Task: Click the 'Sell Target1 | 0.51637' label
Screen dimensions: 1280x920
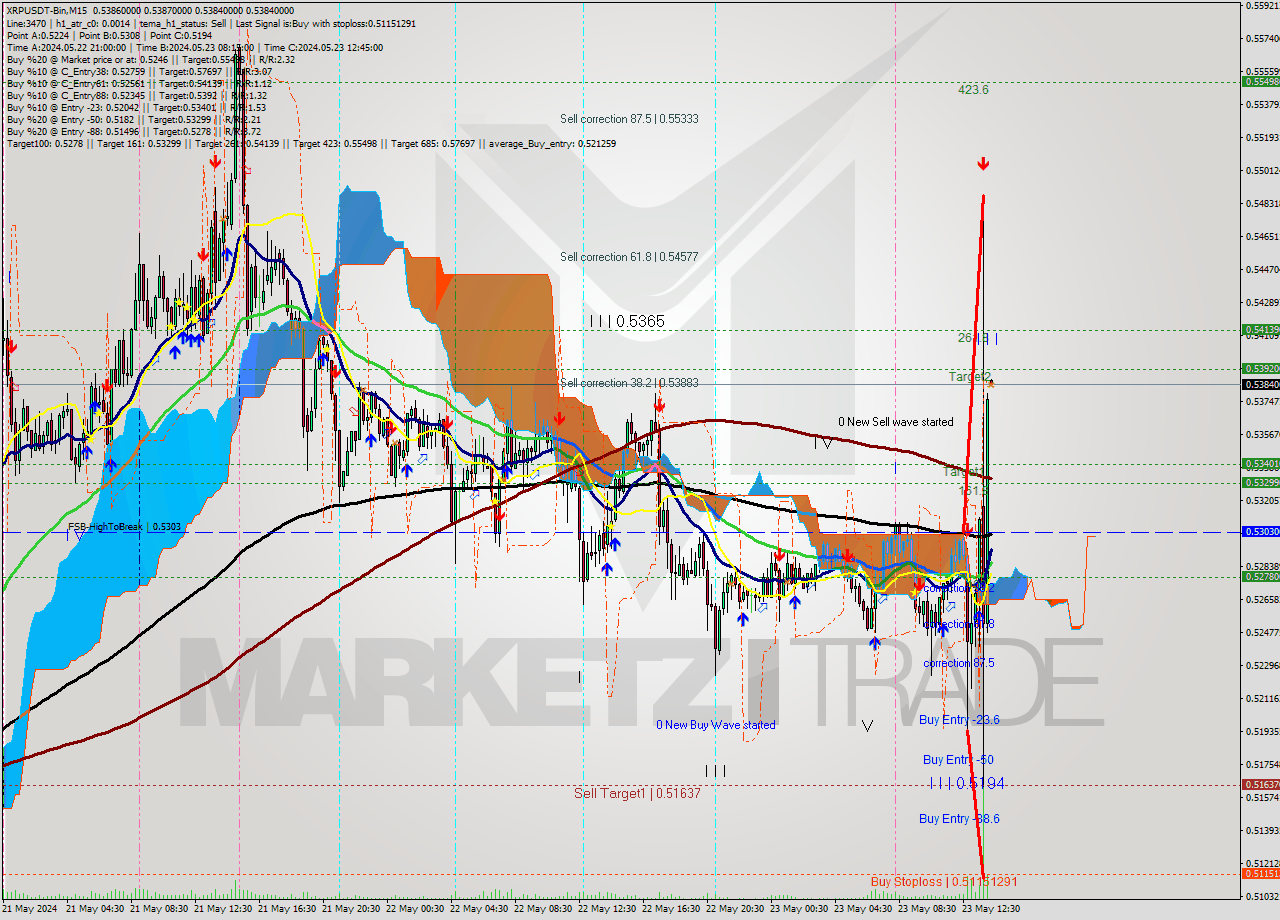Action: tap(638, 793)
